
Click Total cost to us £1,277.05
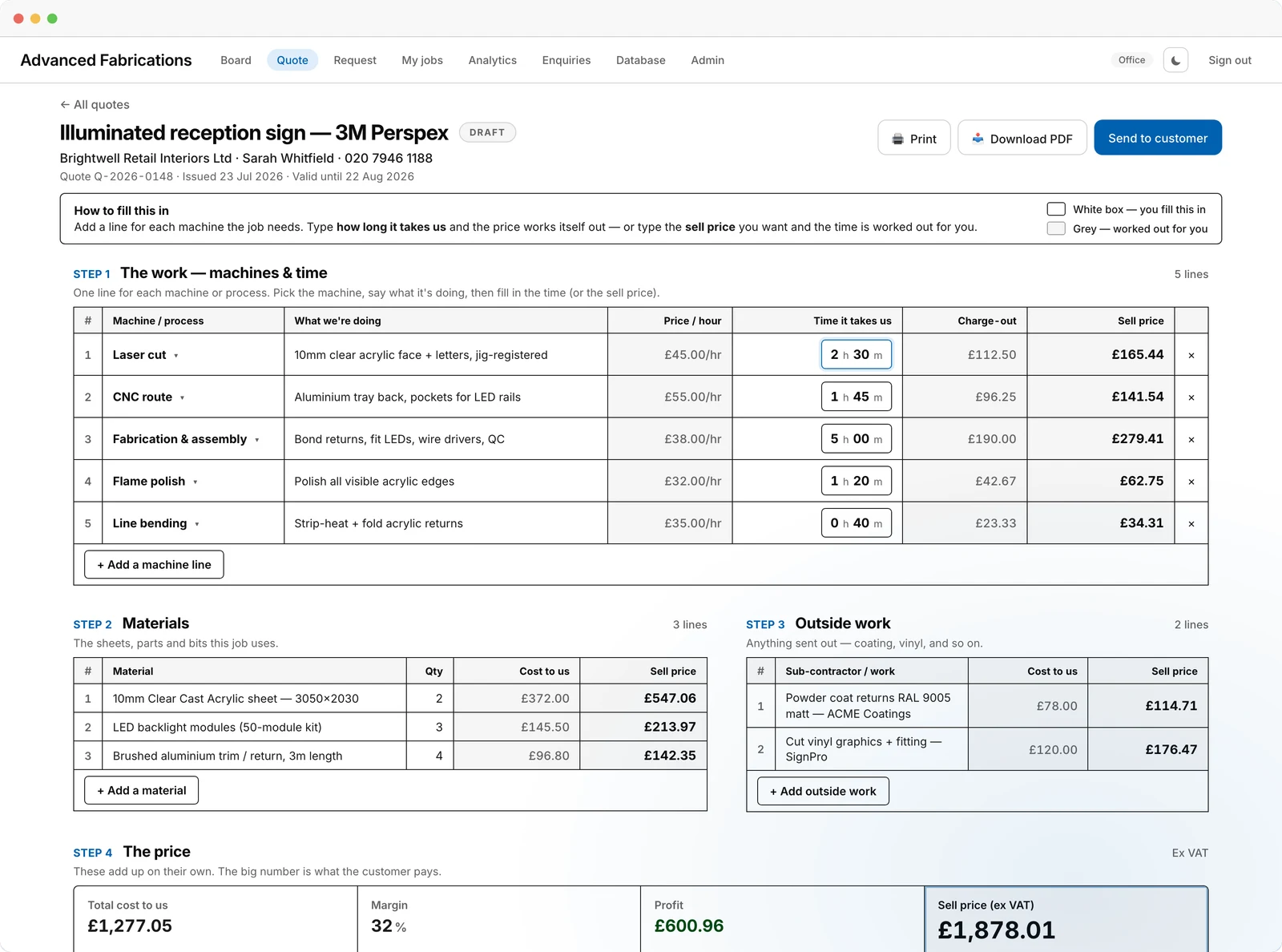[130, 926]
